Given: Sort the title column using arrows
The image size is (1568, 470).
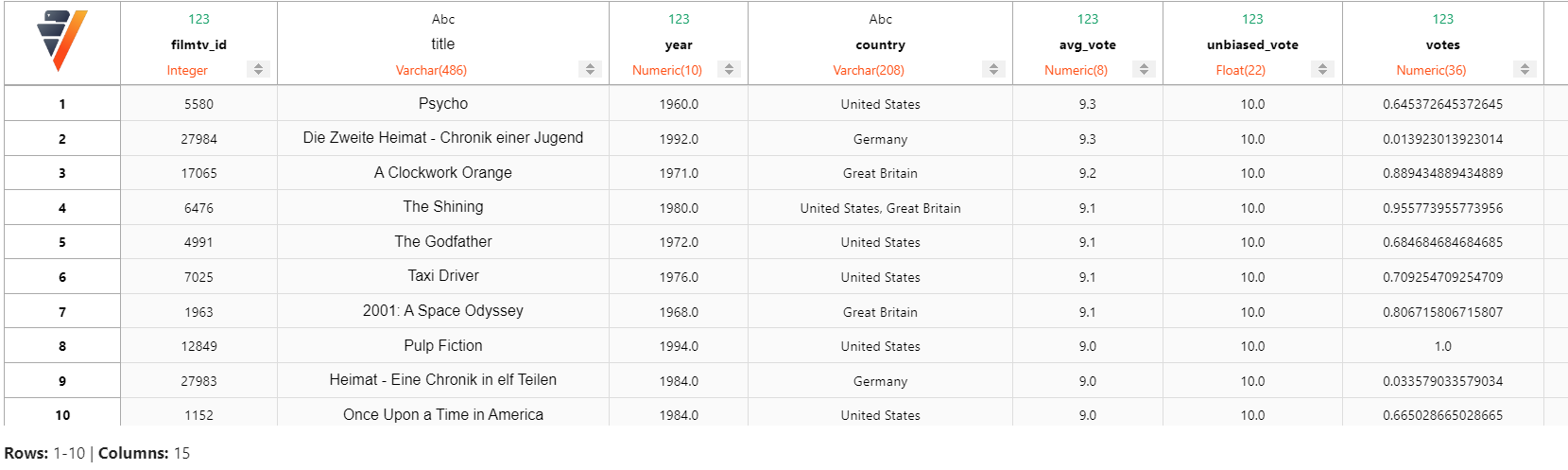Looking at the screenshot, I should pyautogui.click(x=590, y=69).
